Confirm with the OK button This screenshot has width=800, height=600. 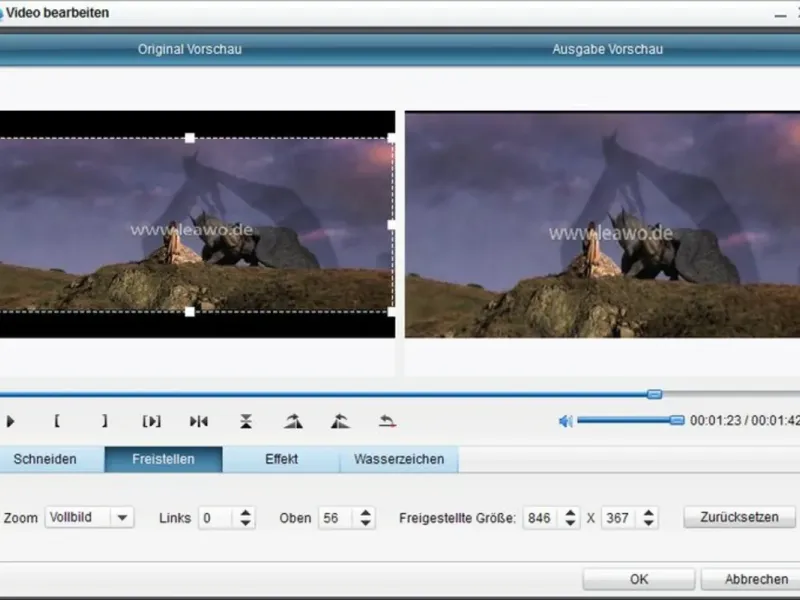(639, 579)
